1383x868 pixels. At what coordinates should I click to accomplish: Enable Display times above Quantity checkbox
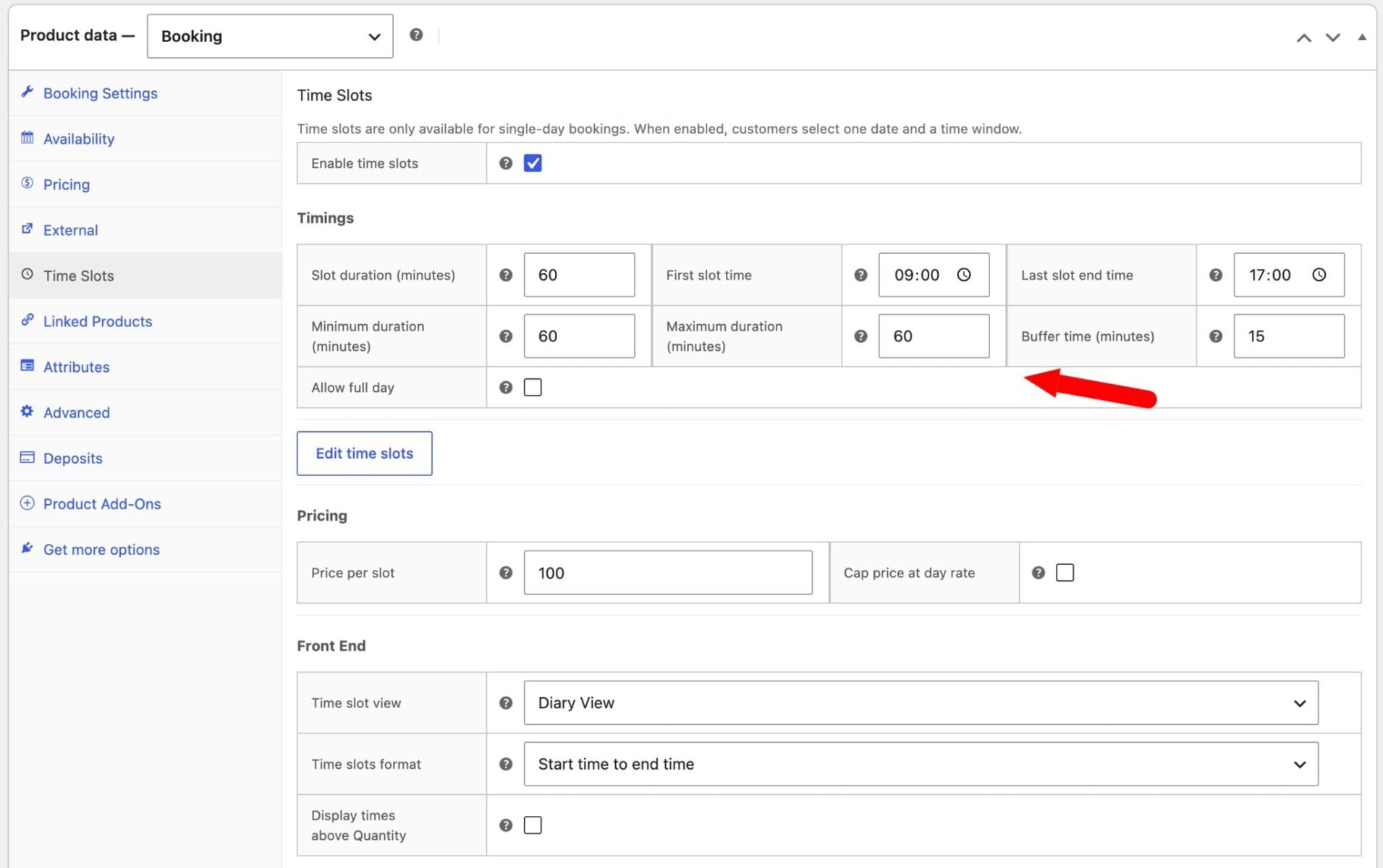click(533, 825)
